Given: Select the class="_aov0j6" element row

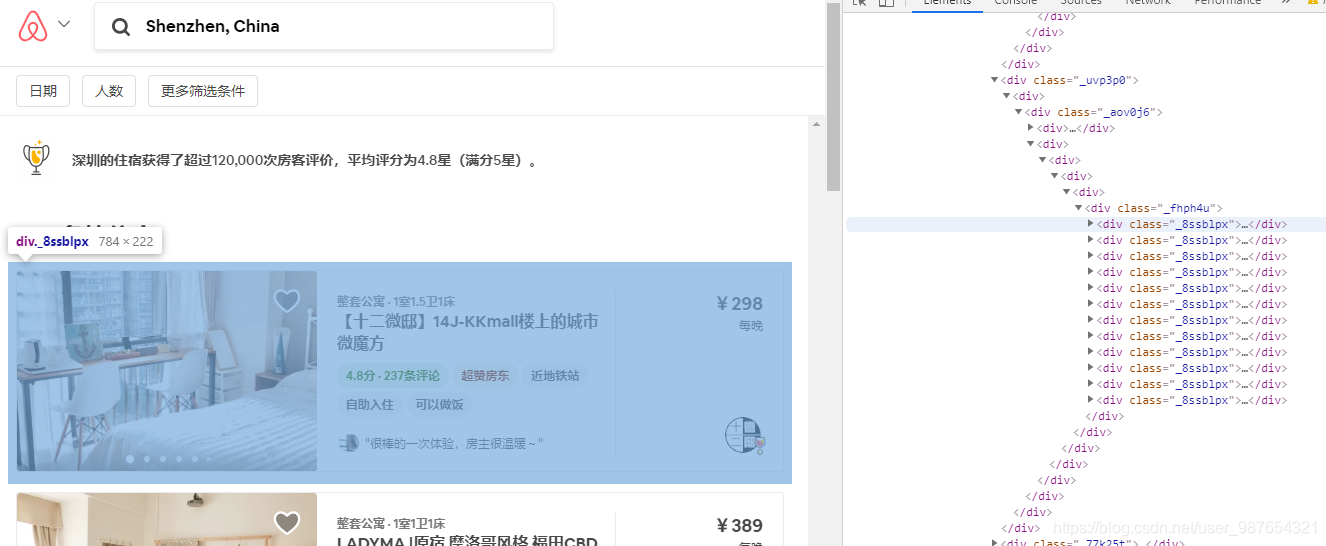Looking at the screenshot, I should 1094,112.
